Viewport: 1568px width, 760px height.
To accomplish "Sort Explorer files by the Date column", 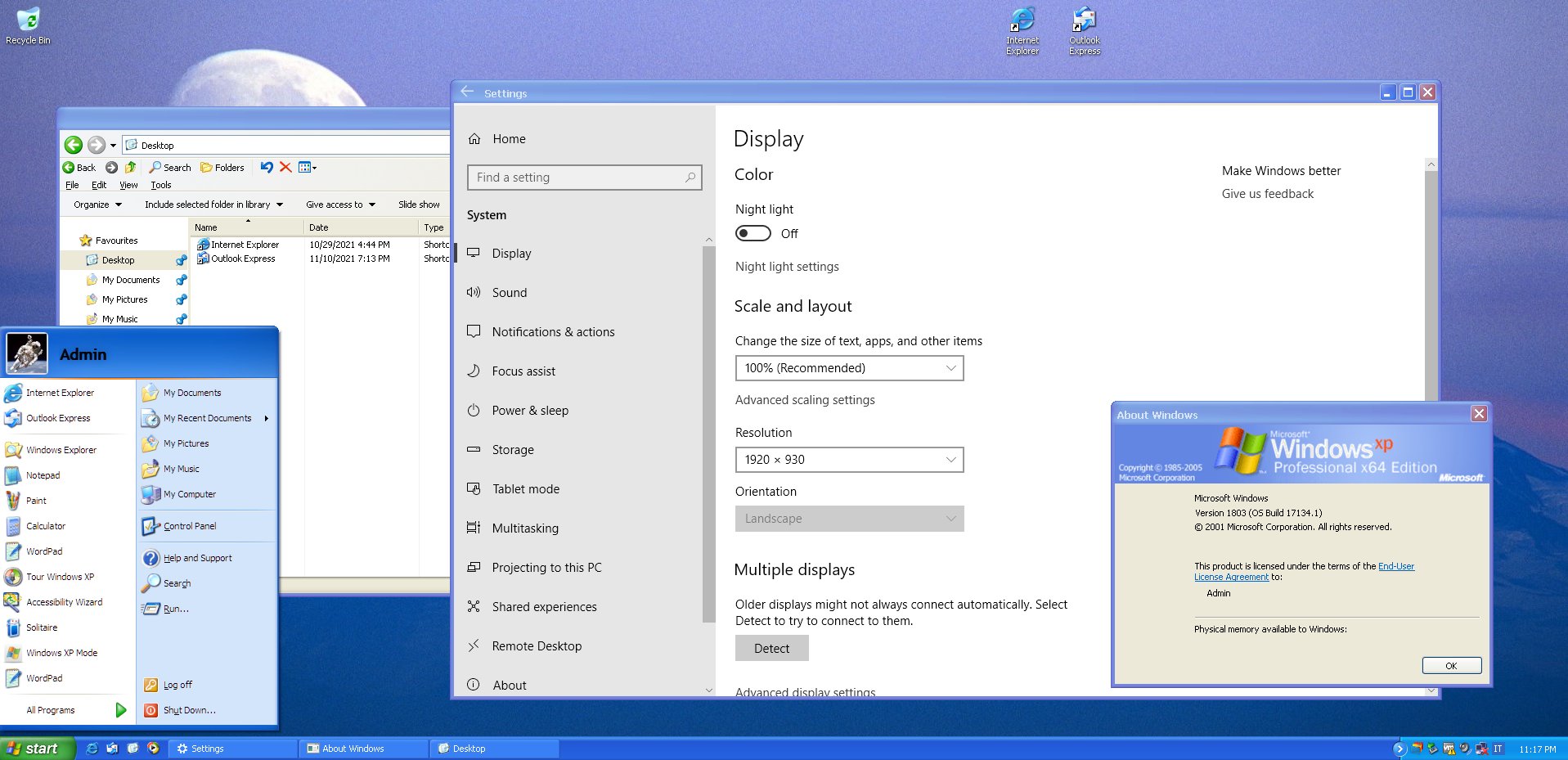I will pos(362,227).
